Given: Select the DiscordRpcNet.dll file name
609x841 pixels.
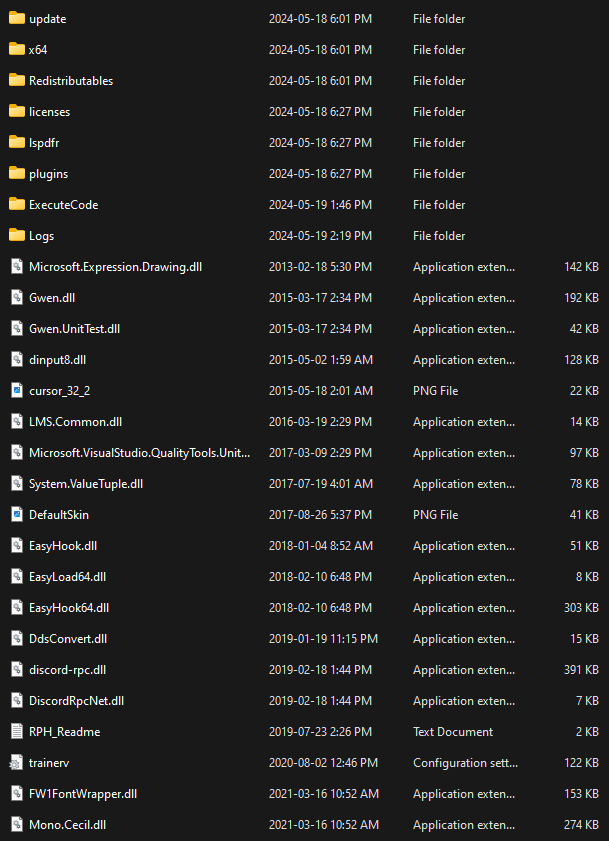Looking at the screenshot, I should [77, 701].
